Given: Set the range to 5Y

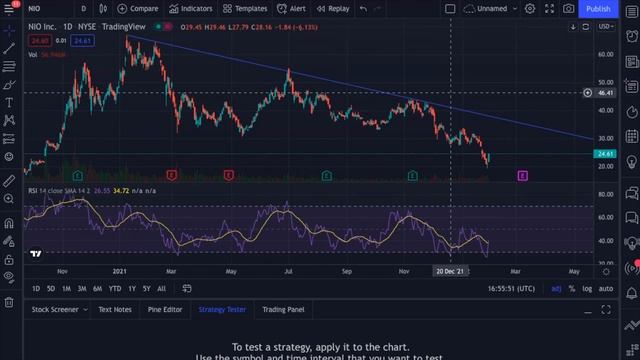Looking at the screenshot, I should 147,289.
